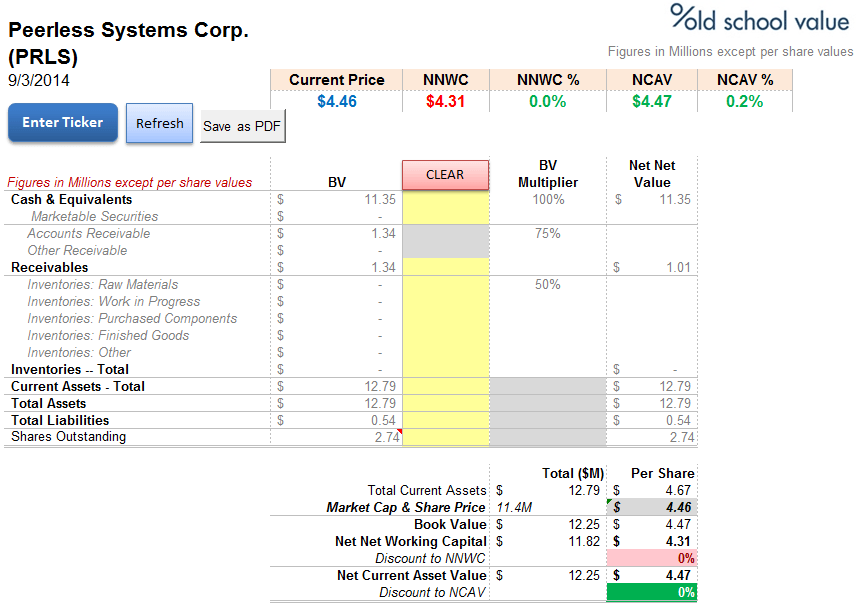857x614 pixels.
Task: Select the 4.31 per share Net Net Working Capital
Action: point(678,541)
